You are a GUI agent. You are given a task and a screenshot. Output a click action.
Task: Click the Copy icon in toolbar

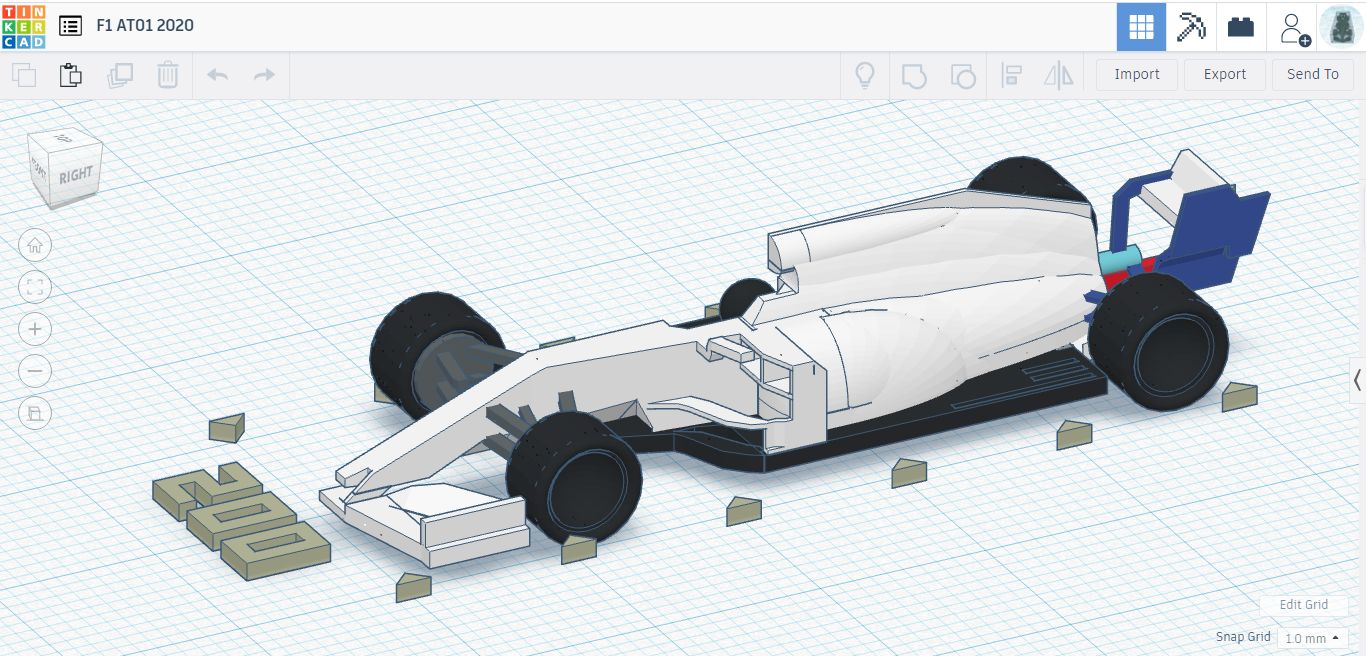pyautogui.click(x=24, y=75)
